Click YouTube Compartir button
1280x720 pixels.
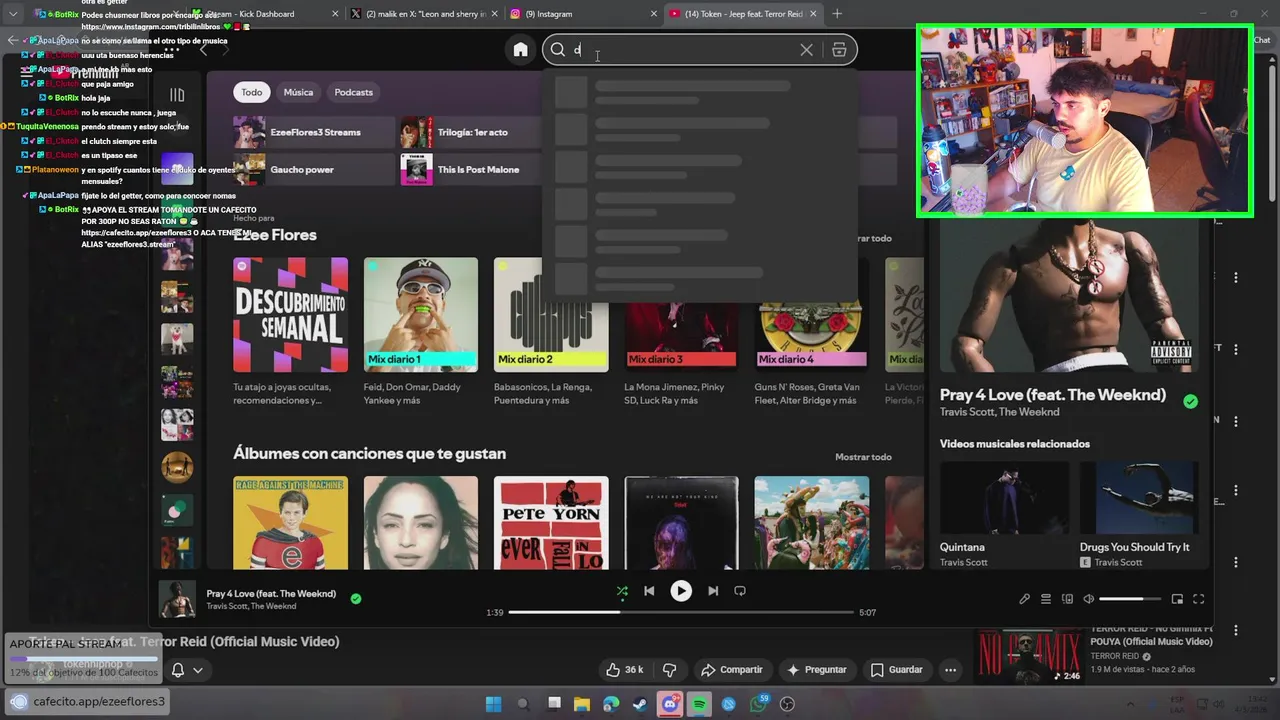(x=732, y=670)
